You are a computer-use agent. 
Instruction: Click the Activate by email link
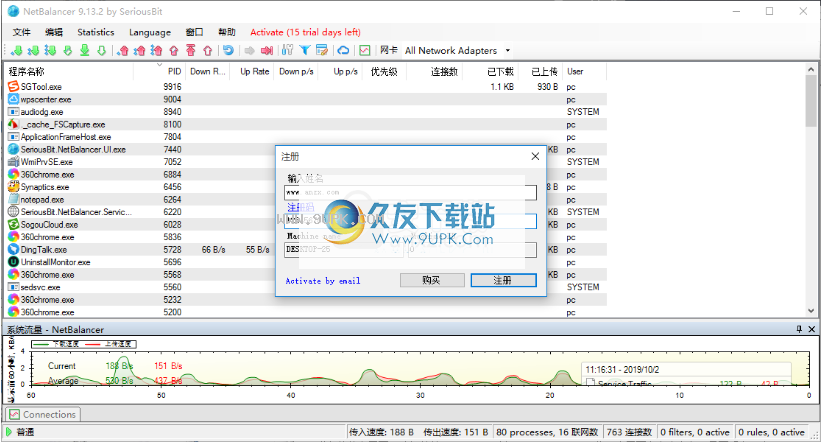tap(323, 281)
